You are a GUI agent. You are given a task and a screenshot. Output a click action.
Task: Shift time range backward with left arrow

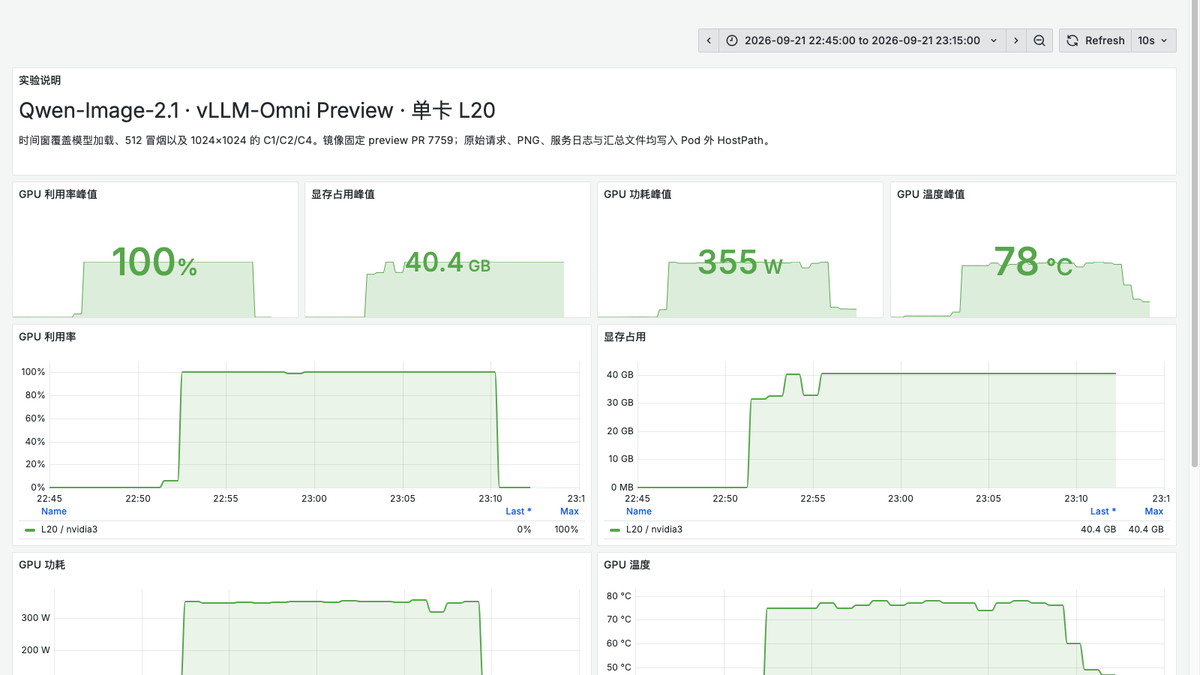click(x=709, y=41)
